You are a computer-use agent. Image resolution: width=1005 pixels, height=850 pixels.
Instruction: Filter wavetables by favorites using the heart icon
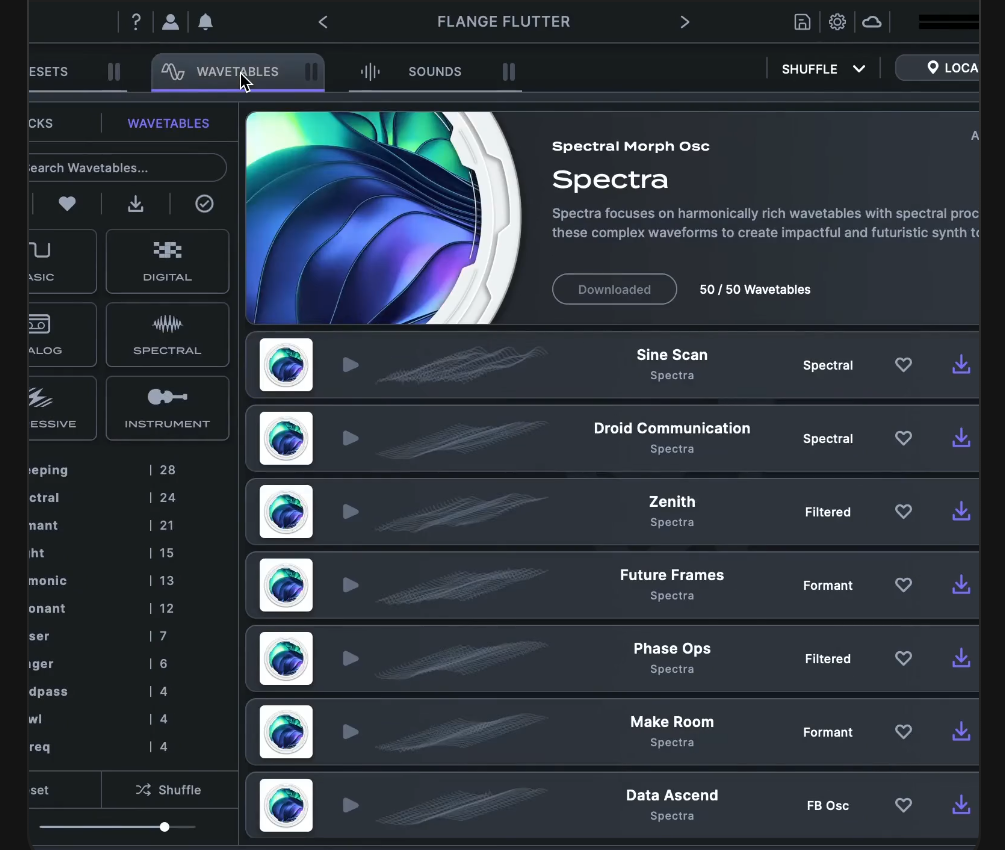pos(66,204)
